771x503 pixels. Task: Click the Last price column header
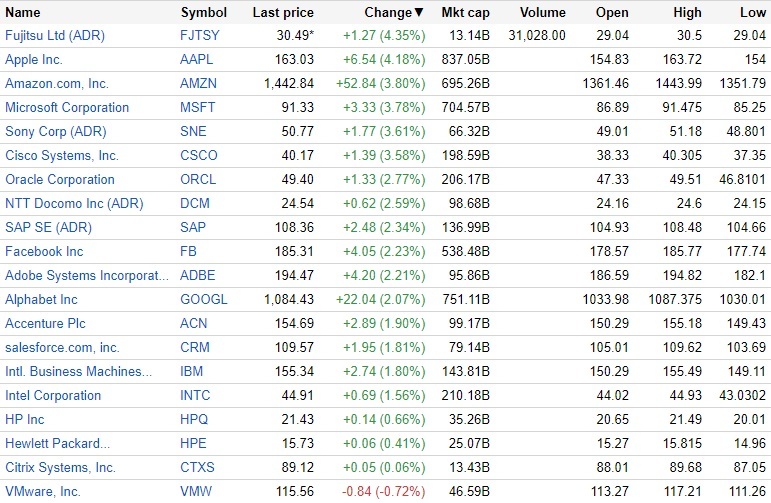pyautogui.click(x=283, y=13)
